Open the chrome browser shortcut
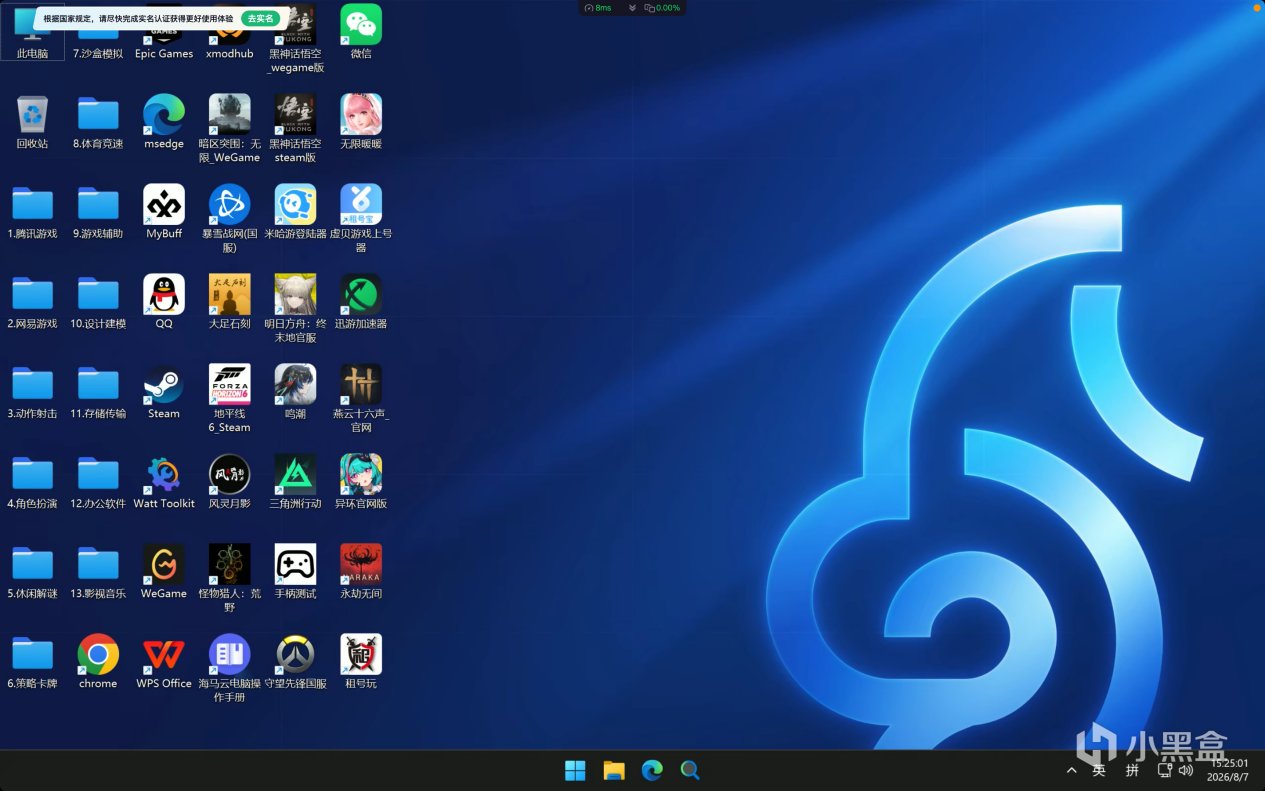The height and width of the screenshot is (791, 1265). point(98,655)
